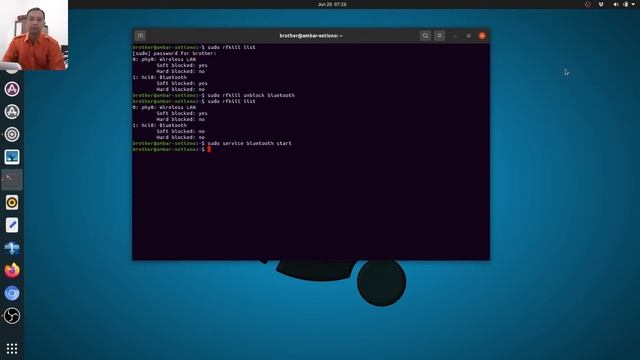Minimize the terminal window
The height and width of the screenshot is (360, 640).
pos(456,36)
